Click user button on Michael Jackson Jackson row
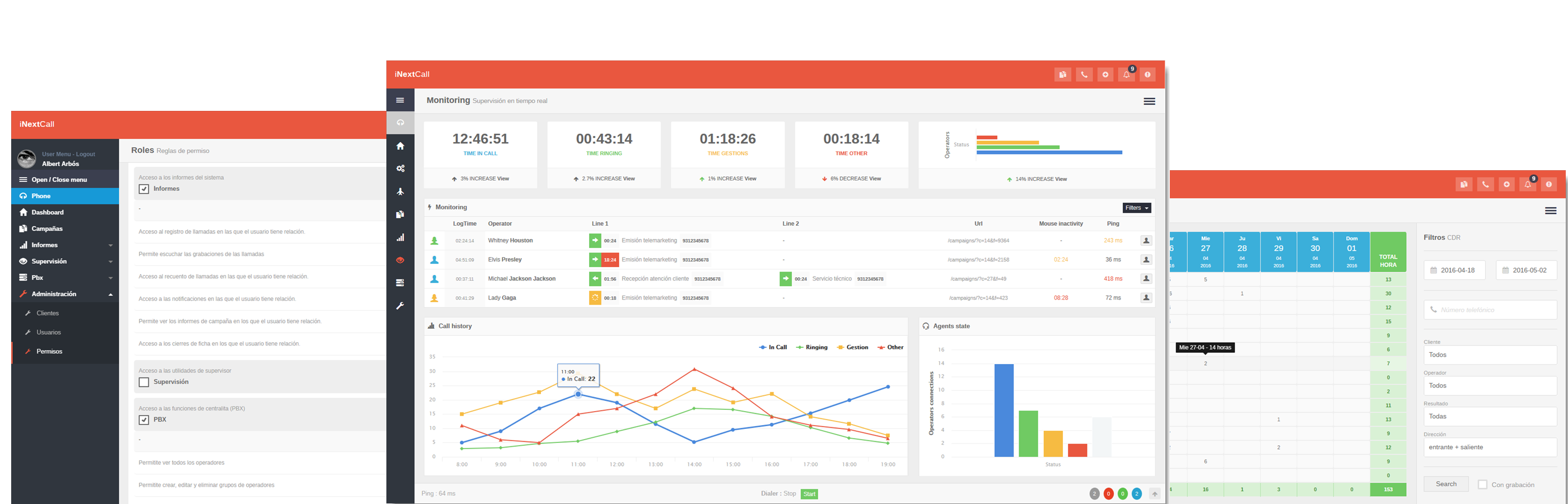This screenshot has width=1568, height=504. coord(1146,279)
